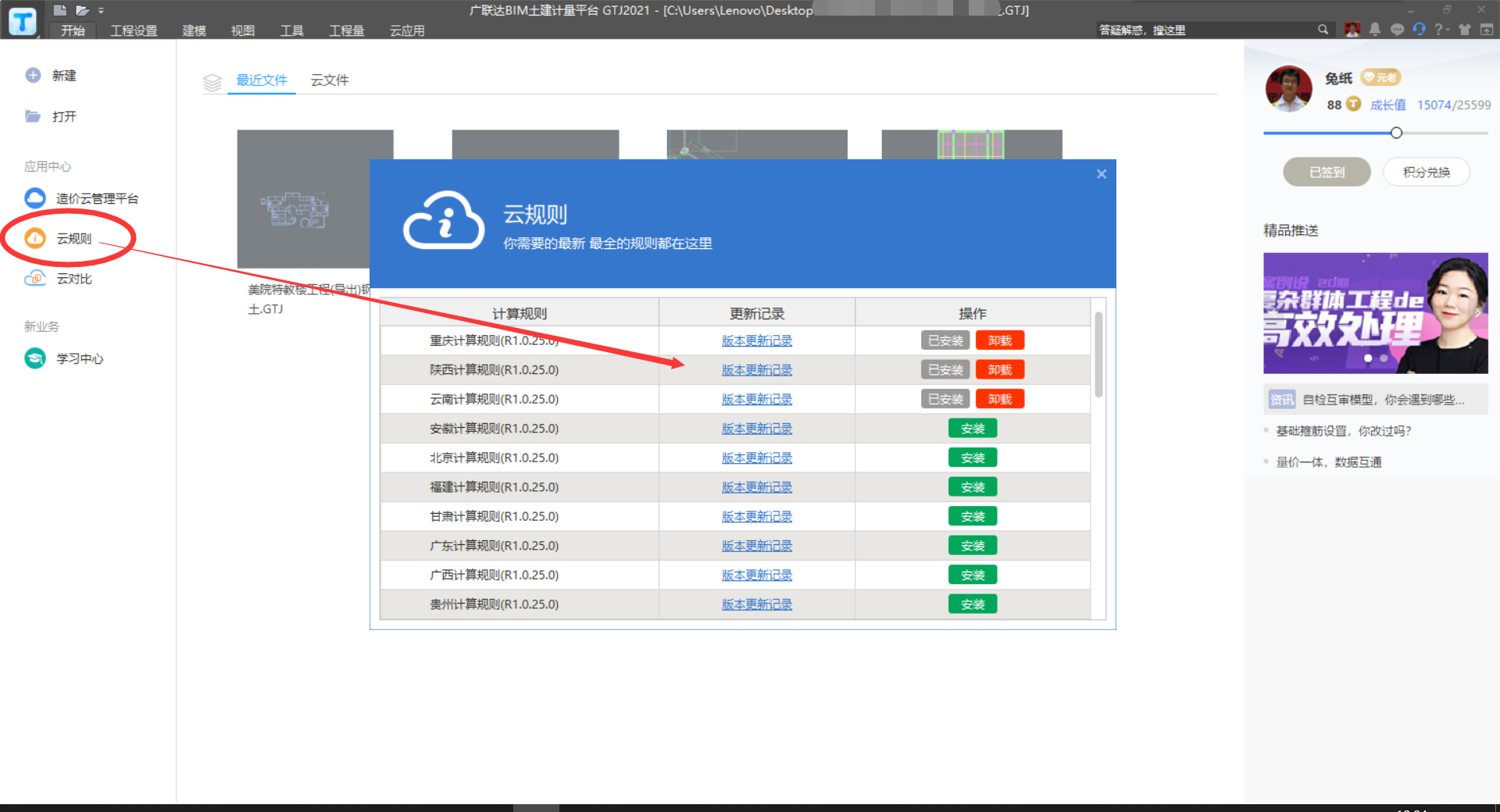Close the 云规则 dialog
1500x812 pixels.
[x=1102, y=174]
